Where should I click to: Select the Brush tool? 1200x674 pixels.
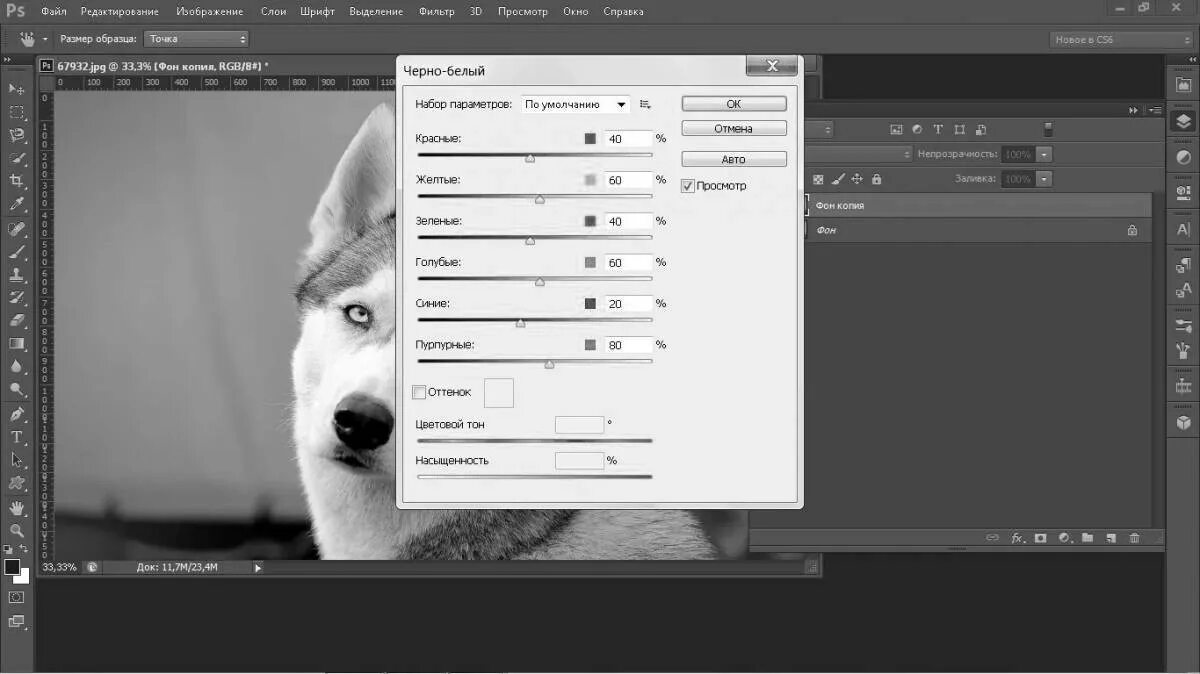point(17,252)
